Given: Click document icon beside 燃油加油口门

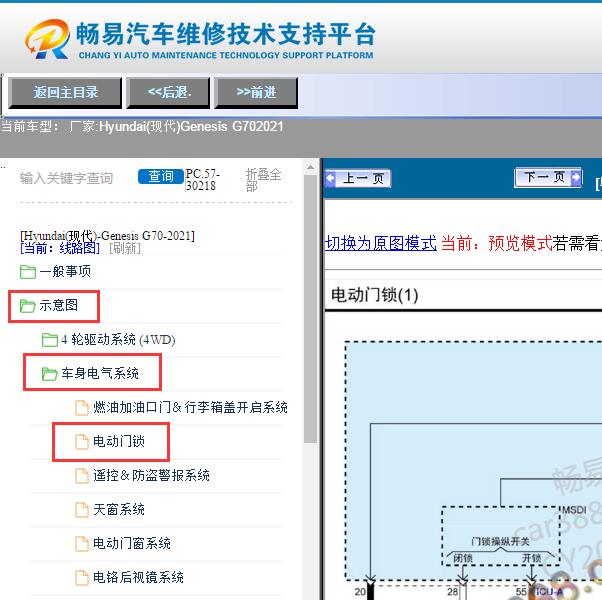Looking at the screenshot, I should click(x=81, y=408).
